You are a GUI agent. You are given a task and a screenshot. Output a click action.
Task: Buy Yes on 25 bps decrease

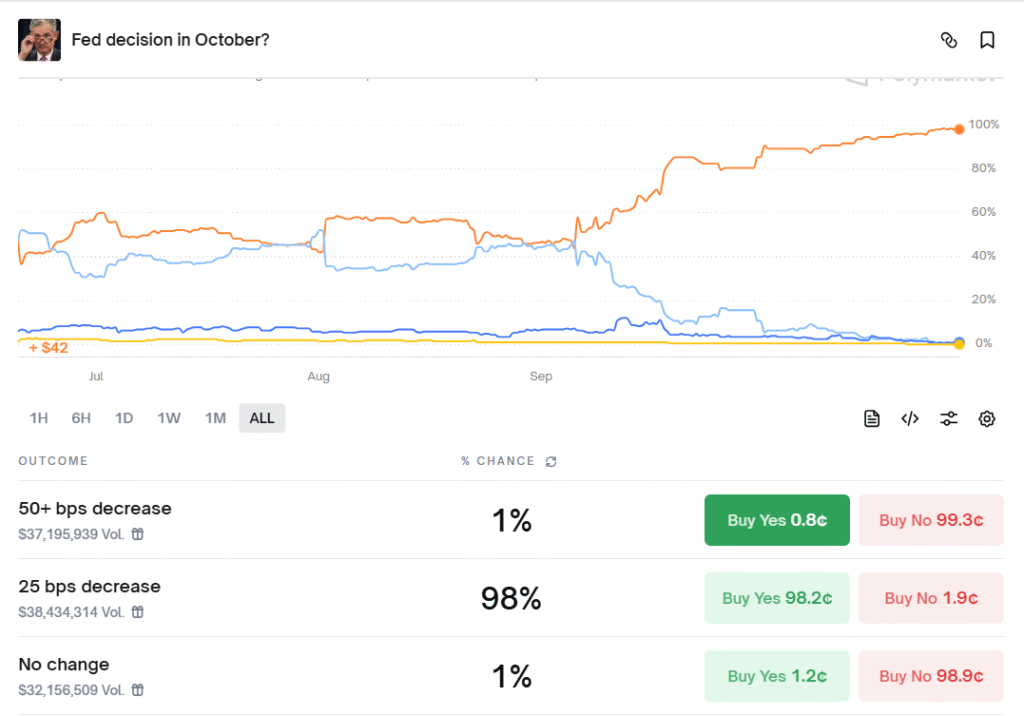tap(777, 597)
